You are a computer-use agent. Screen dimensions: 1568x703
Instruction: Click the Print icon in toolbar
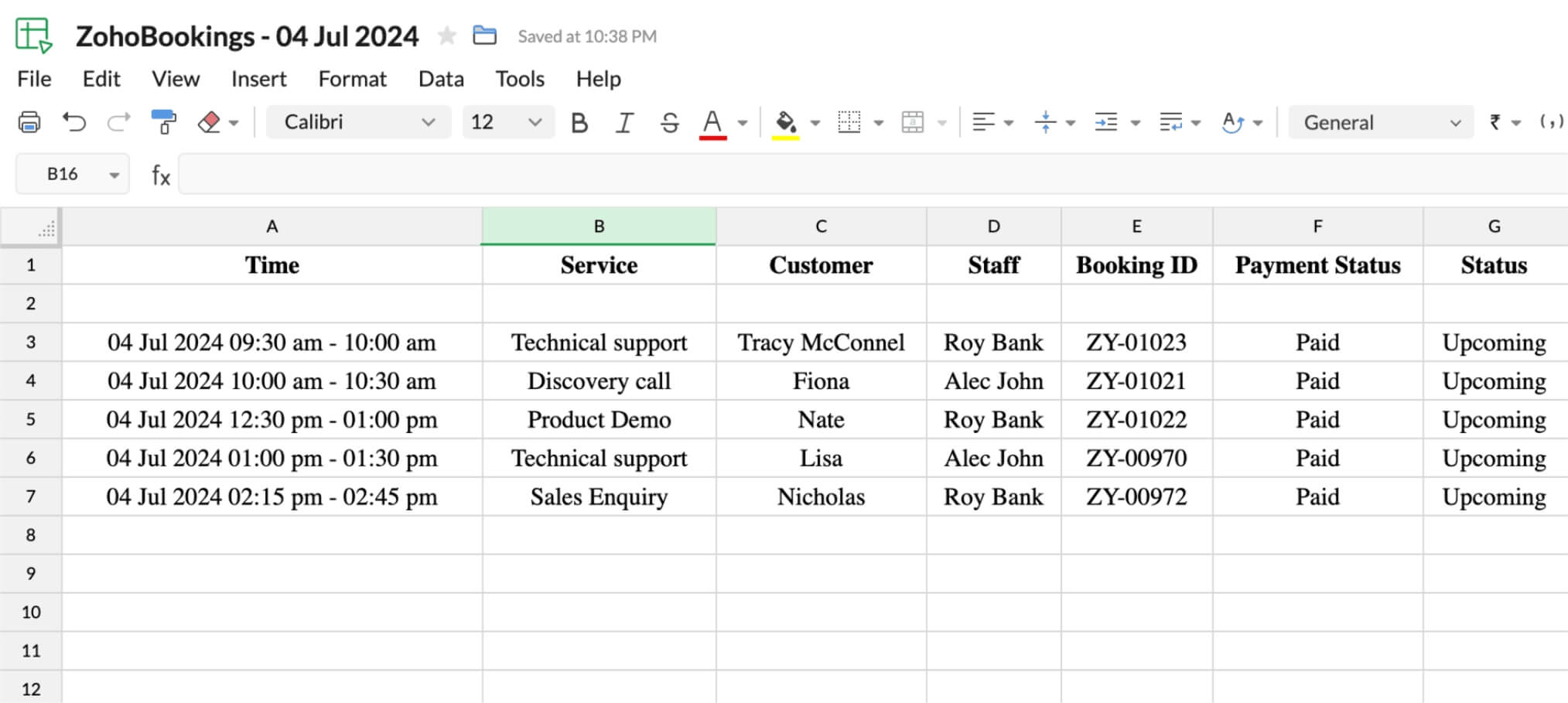(x=29, y=122)
